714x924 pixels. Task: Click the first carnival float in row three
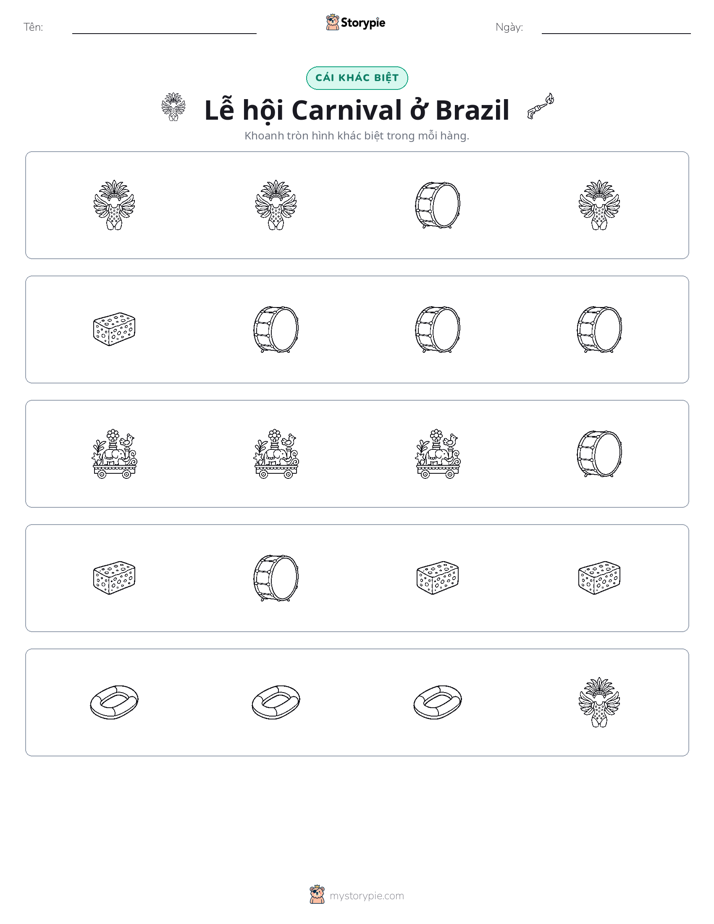coord(114,454)
